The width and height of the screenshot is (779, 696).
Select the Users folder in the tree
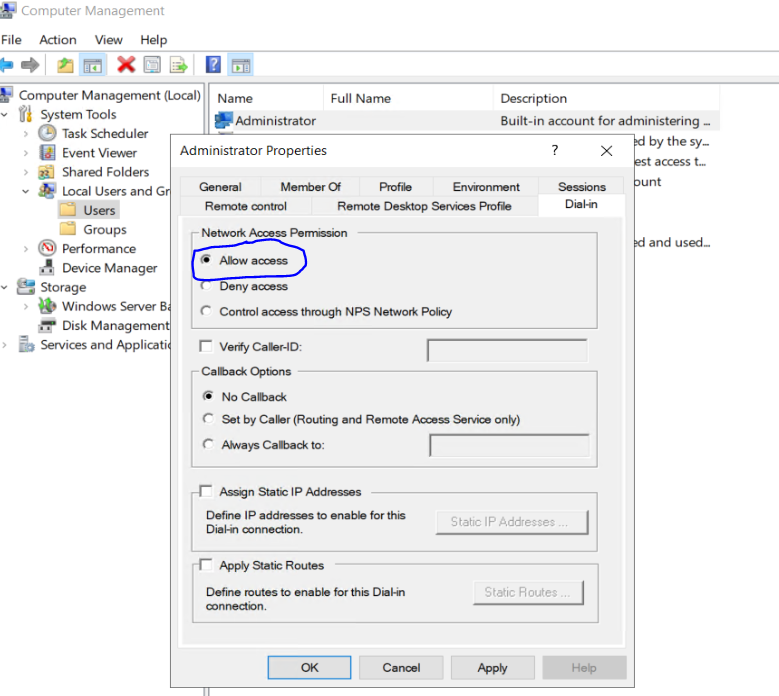[x=89, y=210]
